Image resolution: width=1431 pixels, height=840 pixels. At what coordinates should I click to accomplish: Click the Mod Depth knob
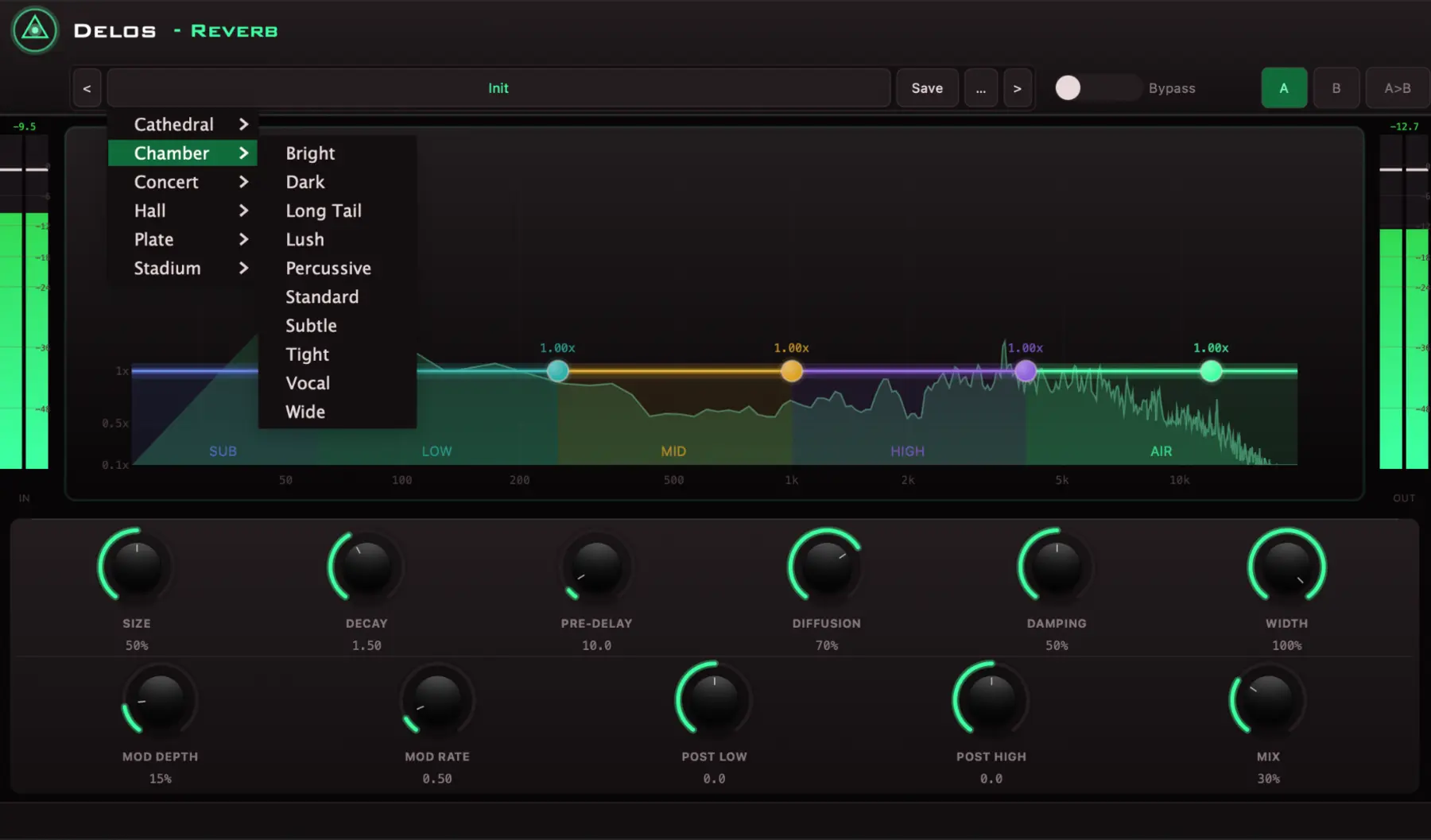[160, 700]
